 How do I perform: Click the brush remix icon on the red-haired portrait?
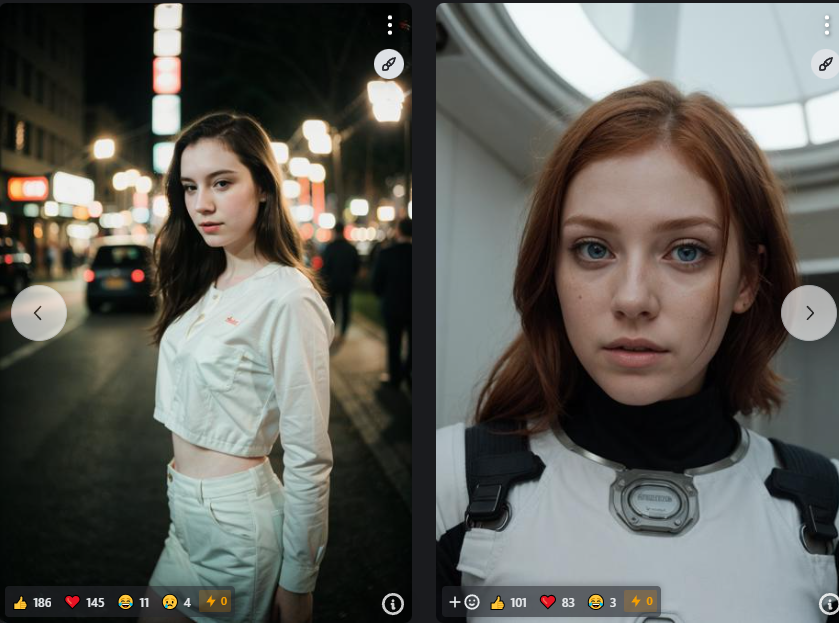coord(826,63)
